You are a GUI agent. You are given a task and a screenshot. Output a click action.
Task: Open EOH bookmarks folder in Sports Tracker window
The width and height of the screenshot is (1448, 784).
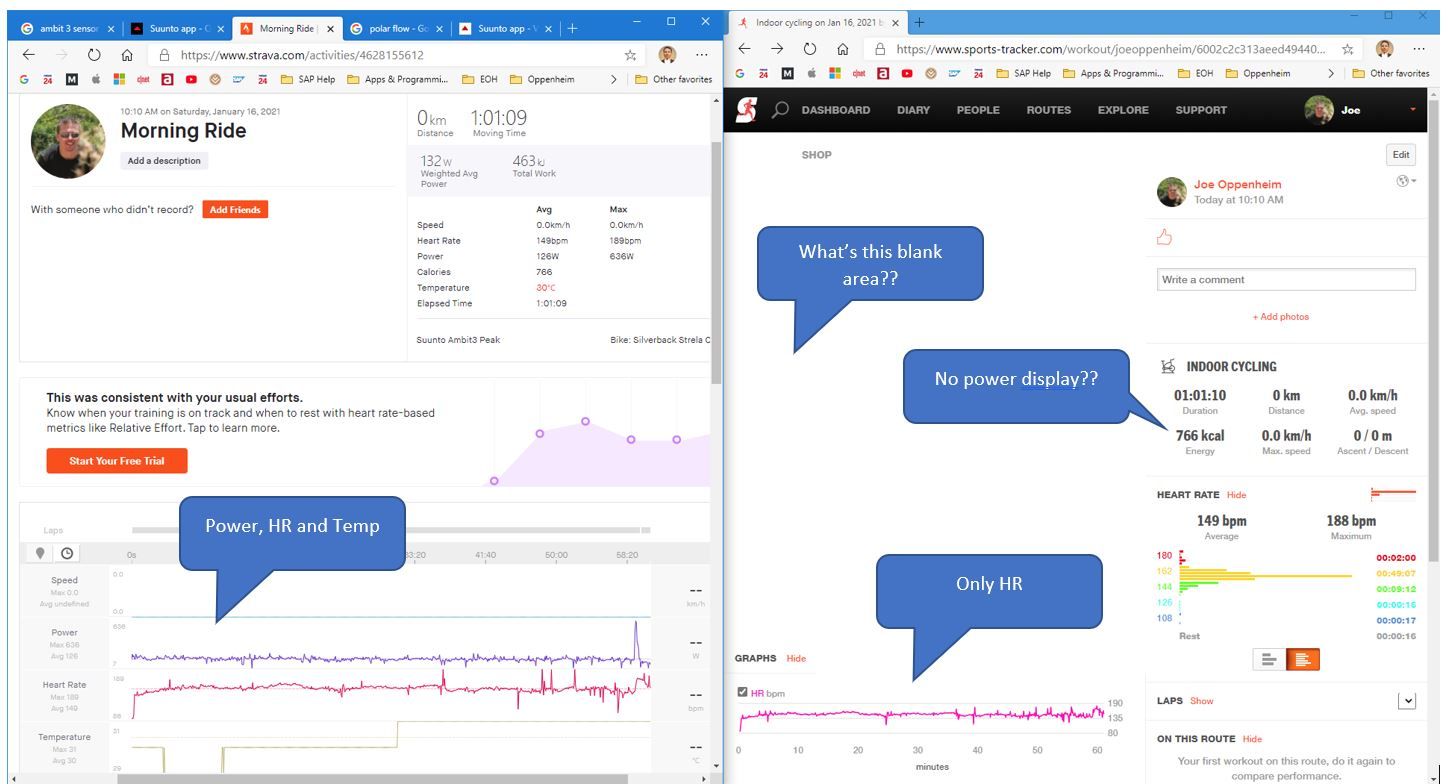[1195, 73]
